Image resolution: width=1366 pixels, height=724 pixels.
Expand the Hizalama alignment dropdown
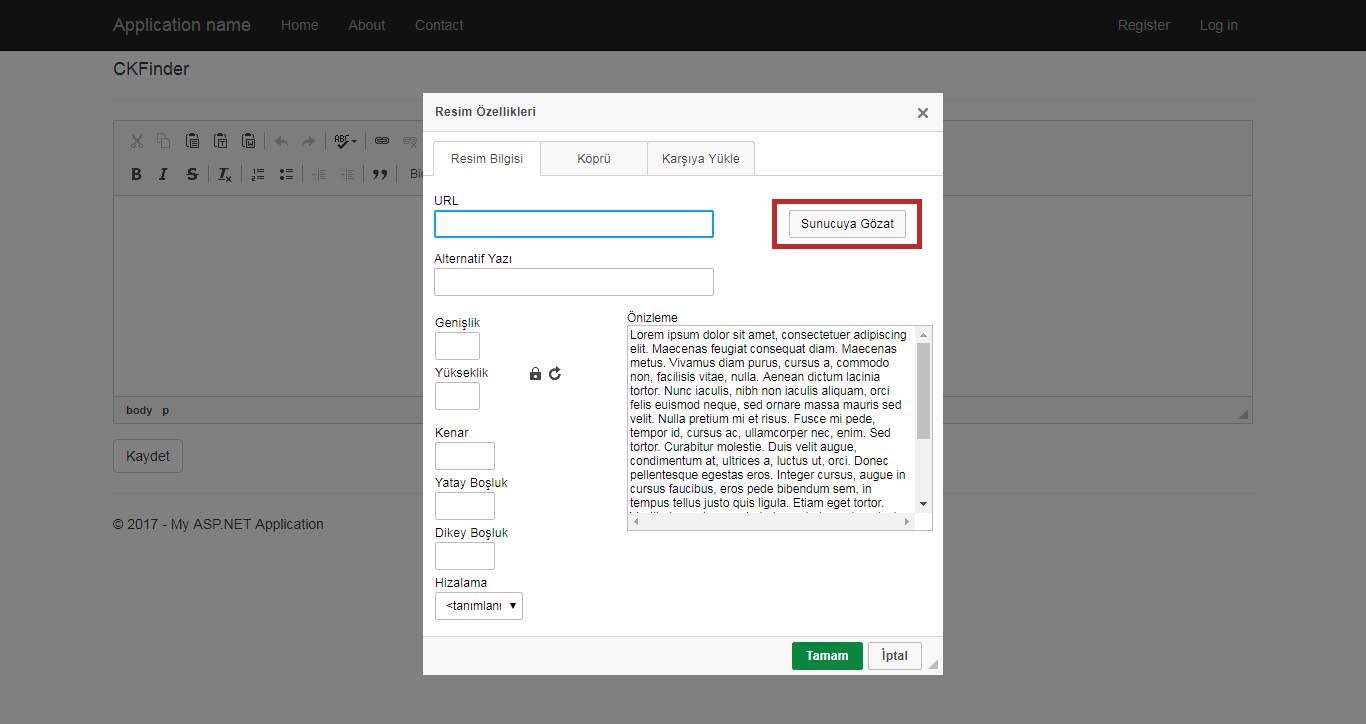coord(478,605)
